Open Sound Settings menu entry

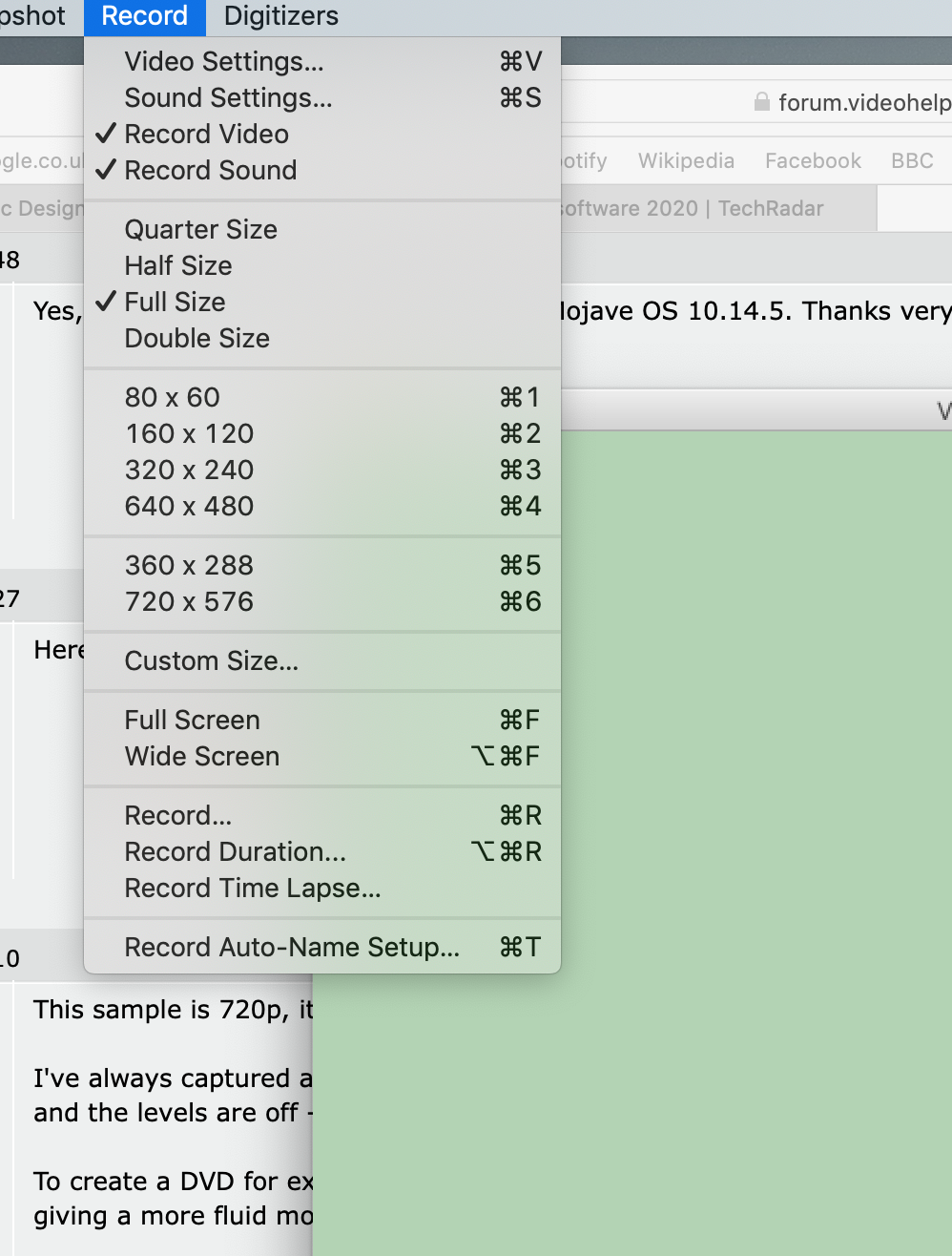(x=228, y=98)
